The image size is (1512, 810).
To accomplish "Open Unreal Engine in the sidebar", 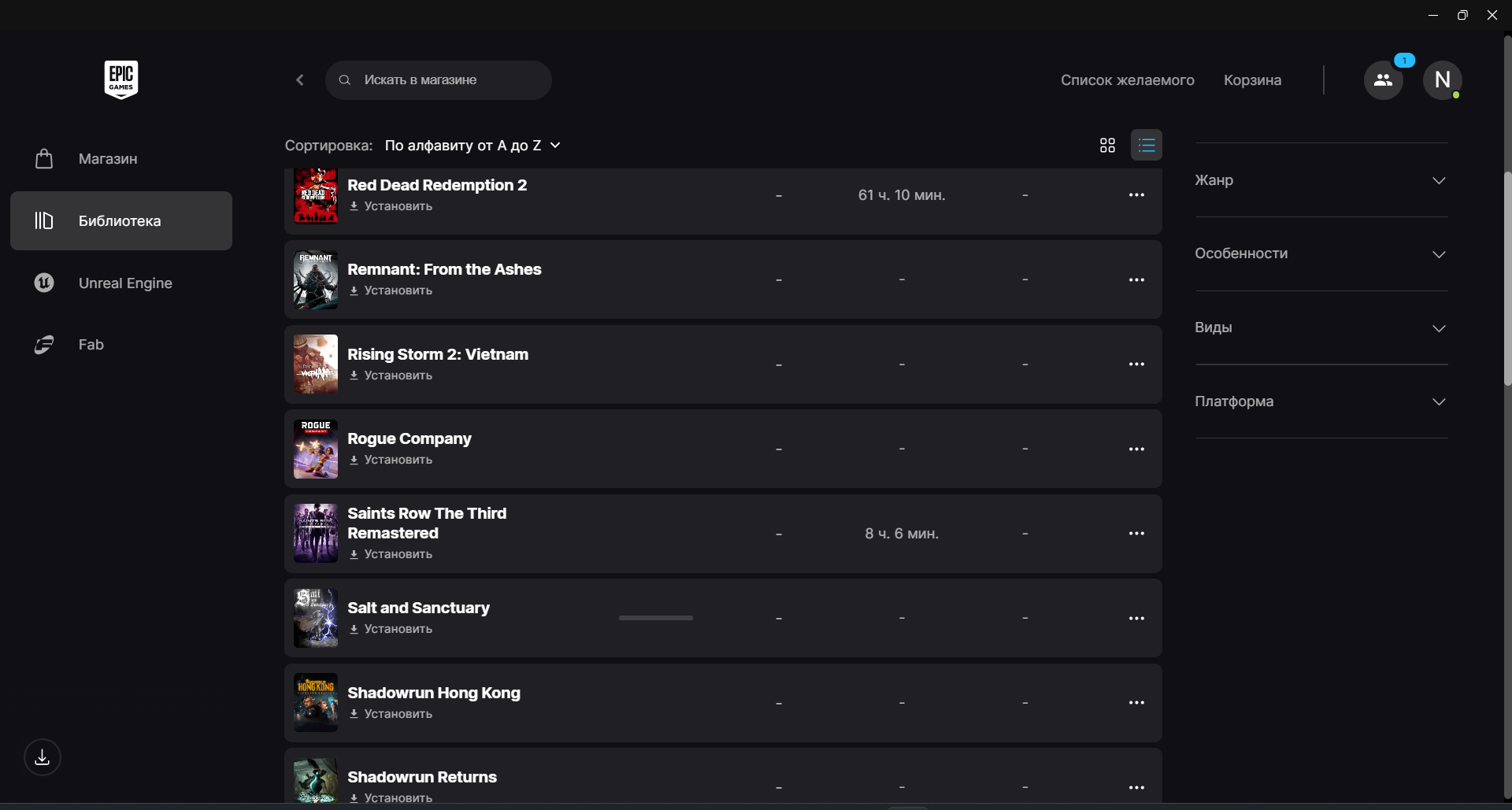I will click(125, 283).
